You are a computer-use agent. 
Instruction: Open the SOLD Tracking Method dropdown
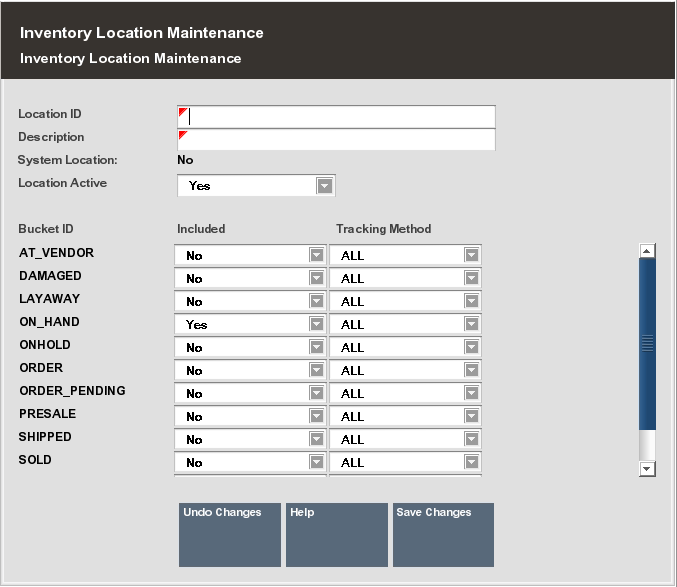pyautogui.click(x=405, y=462)
